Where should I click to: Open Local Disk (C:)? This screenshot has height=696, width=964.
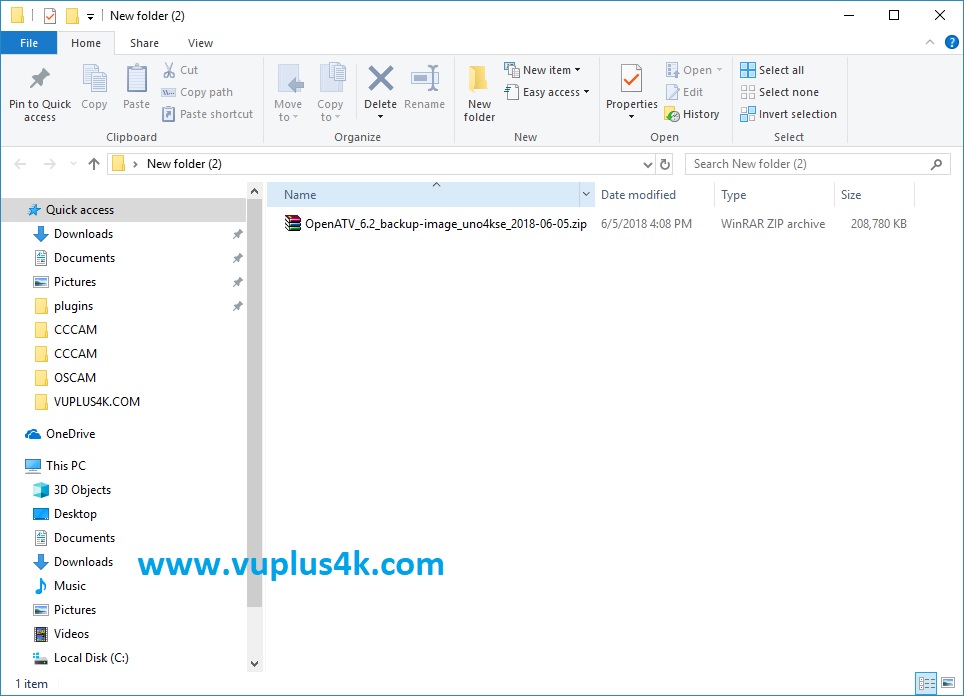point(91,657)
